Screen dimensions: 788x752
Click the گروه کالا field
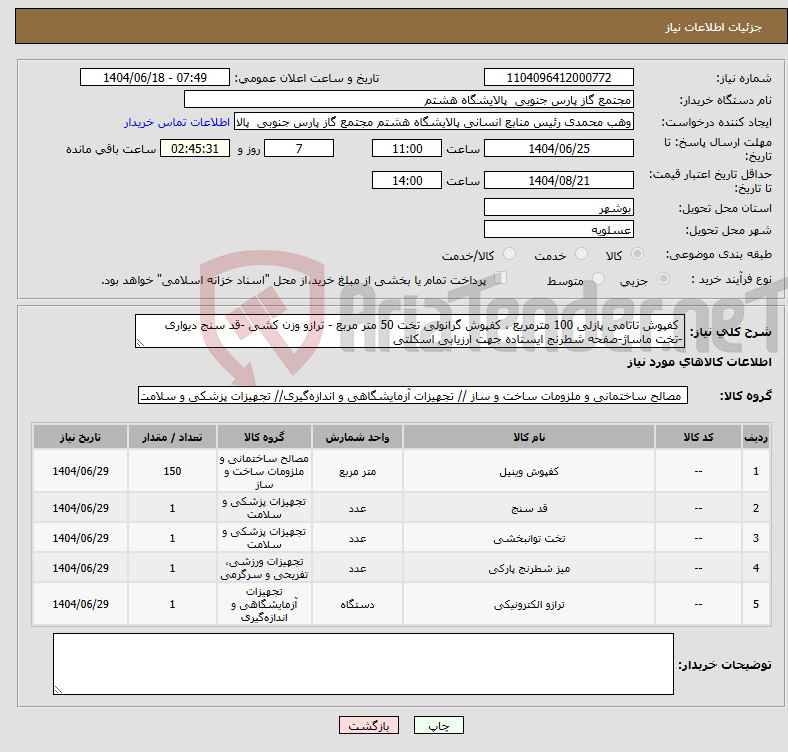tap(413, 395)
